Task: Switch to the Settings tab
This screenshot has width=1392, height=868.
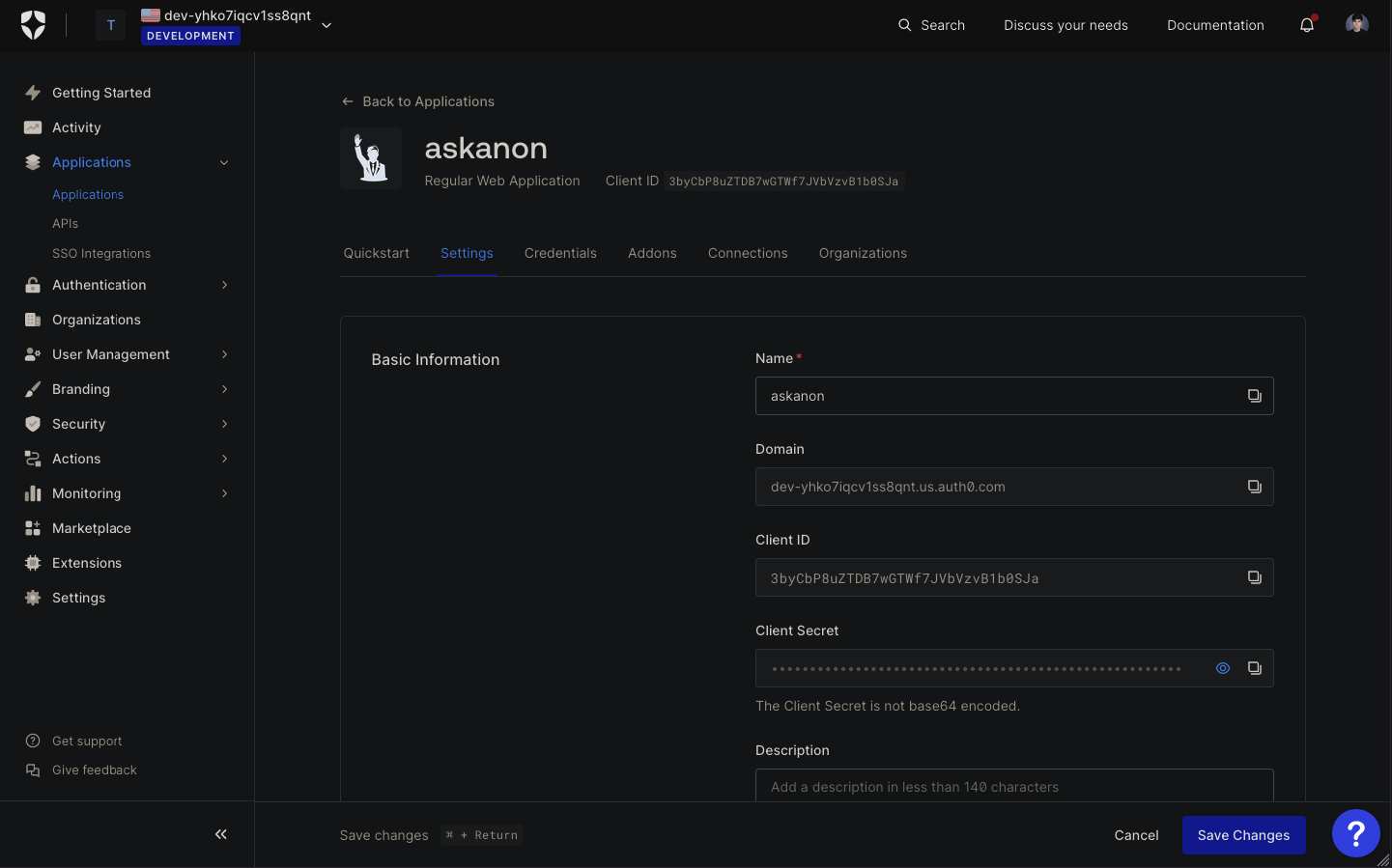Action: pyautogui.click(x=467, y=253)
